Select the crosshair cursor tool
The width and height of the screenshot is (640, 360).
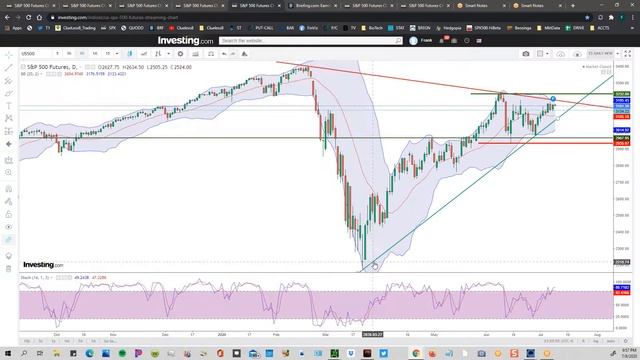pos(9,55)
